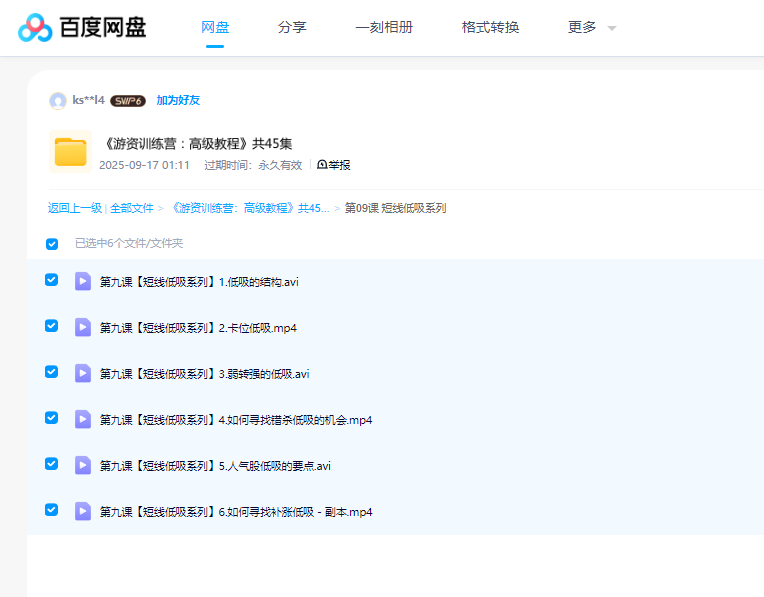
Task: Click the Baidu Netdisk logo icon
Action: [35, 28]
